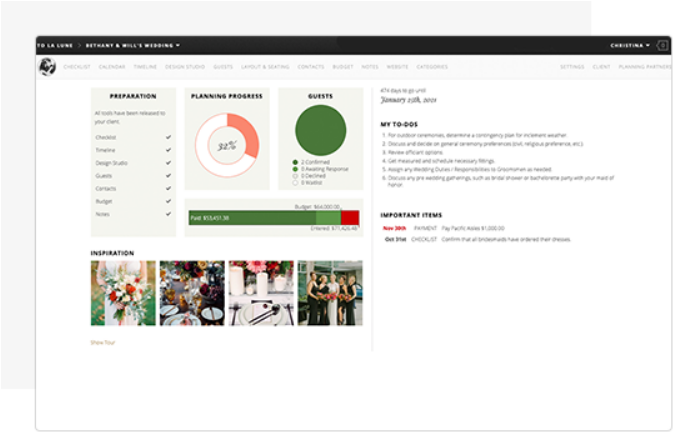Open the Bethany & Will's Wedding dropdown
Viewport: 674px width, 434px height.
(132, 45)
